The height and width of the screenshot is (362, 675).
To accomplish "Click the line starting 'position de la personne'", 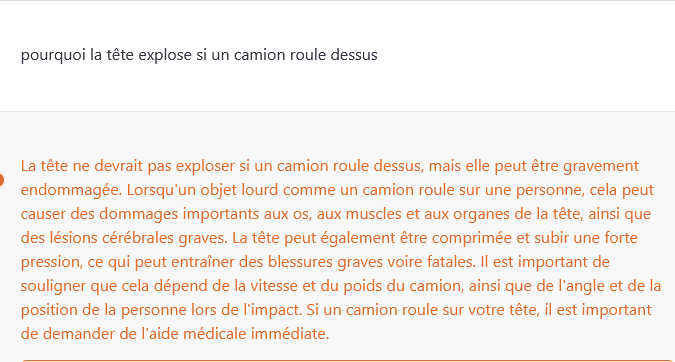I will 336,310.
